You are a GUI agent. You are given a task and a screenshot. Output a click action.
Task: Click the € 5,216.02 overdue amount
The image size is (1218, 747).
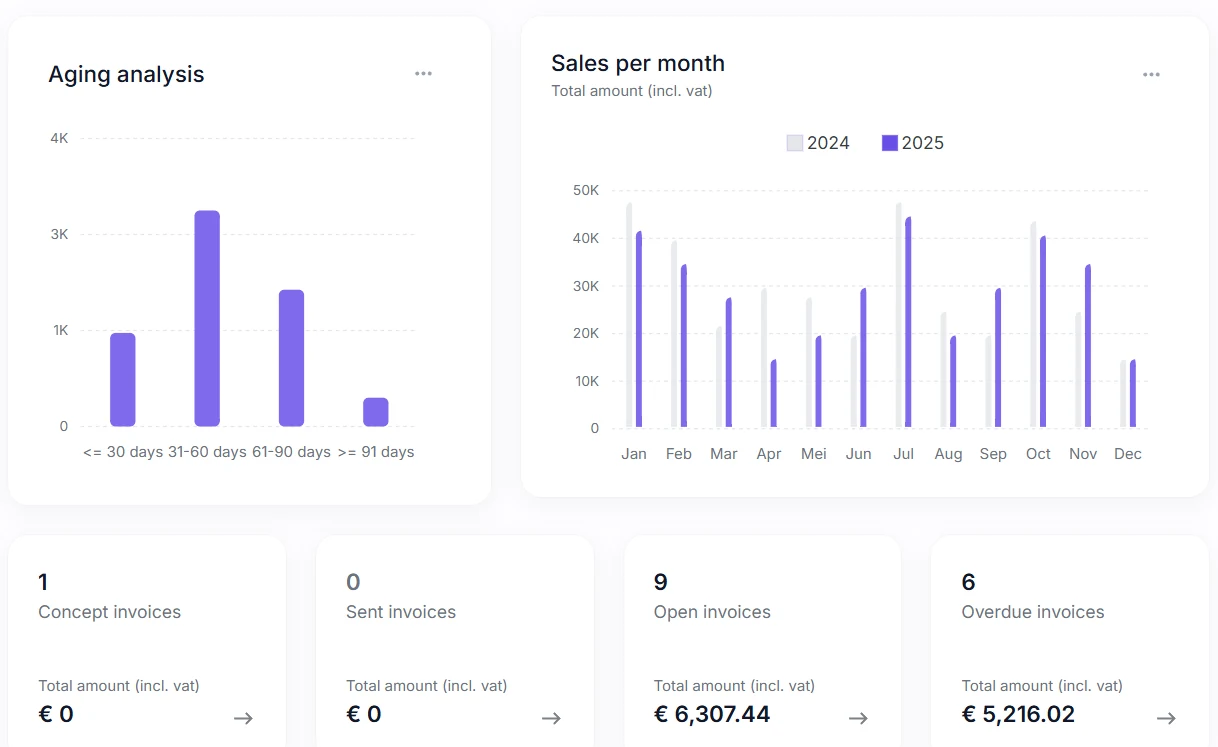click(1018, 714)
